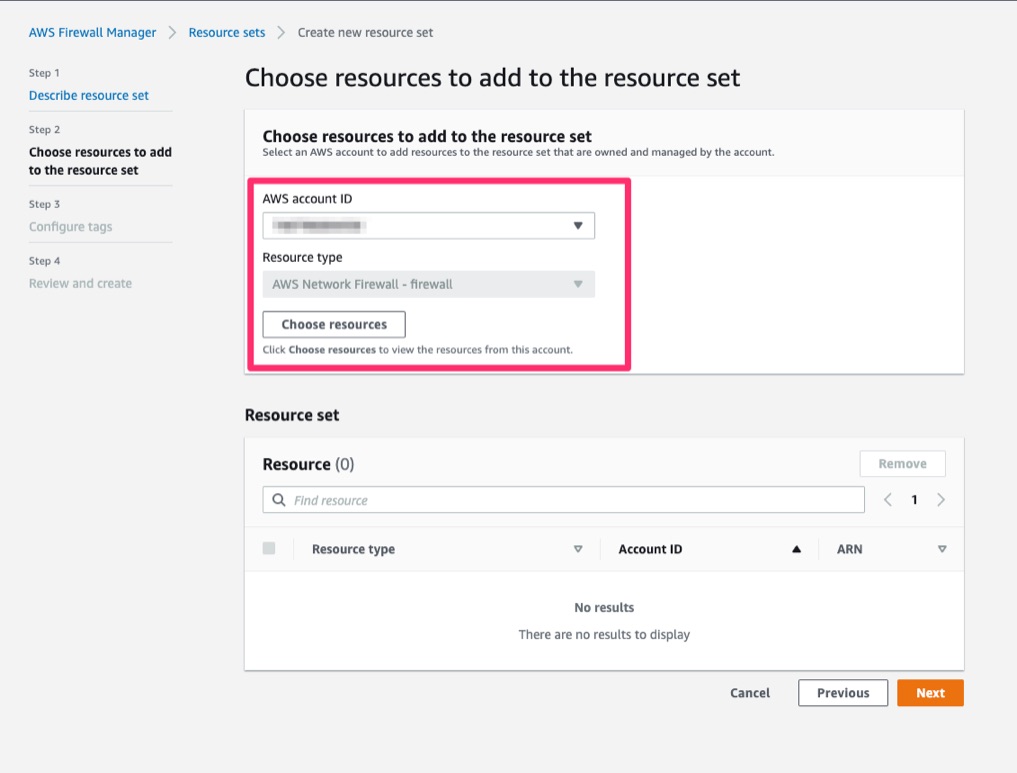Click the Previous button
The image size is (1017, 773).
(843, 693)
